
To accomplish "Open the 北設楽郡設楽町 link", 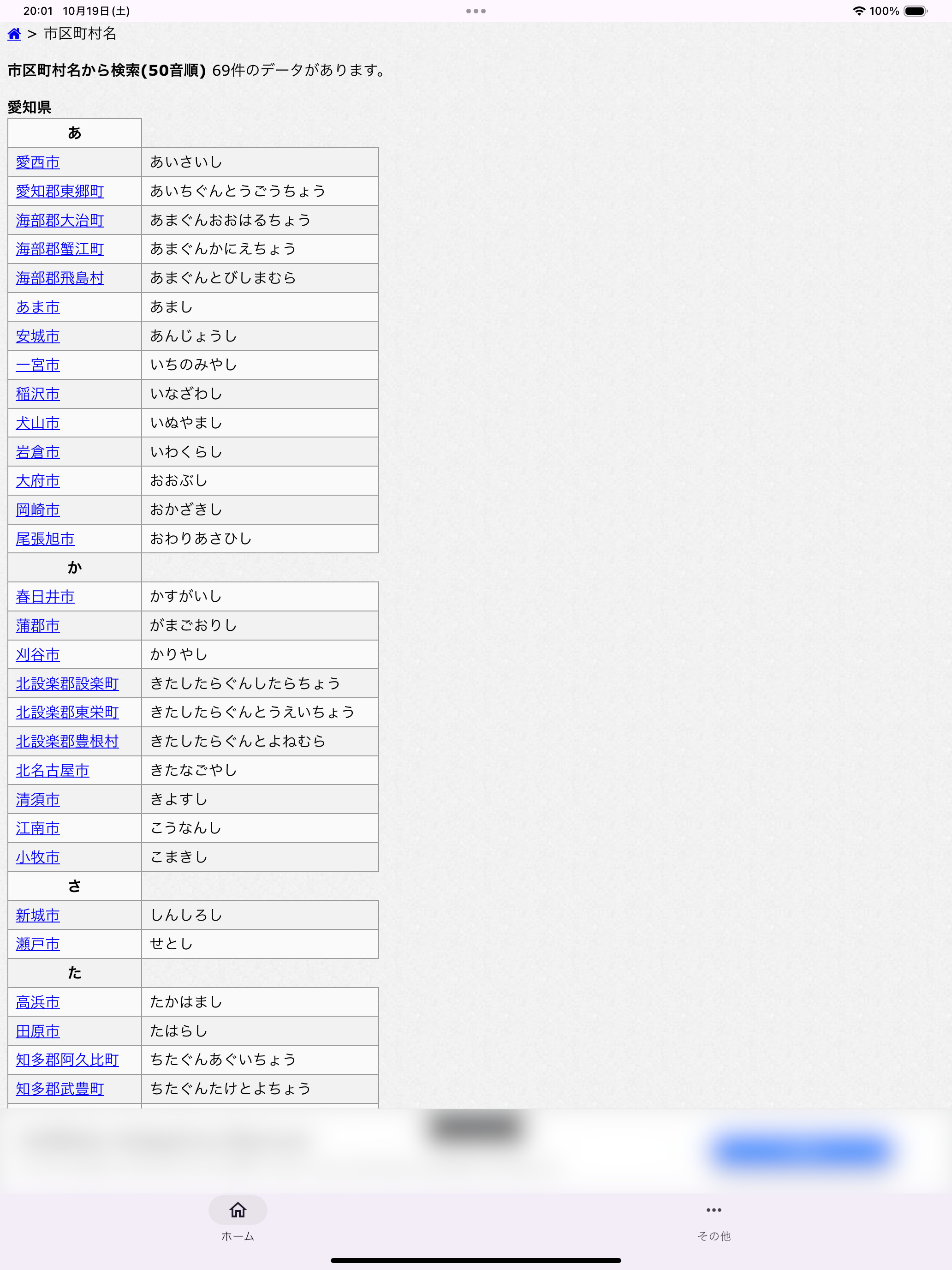I will 67,684.
